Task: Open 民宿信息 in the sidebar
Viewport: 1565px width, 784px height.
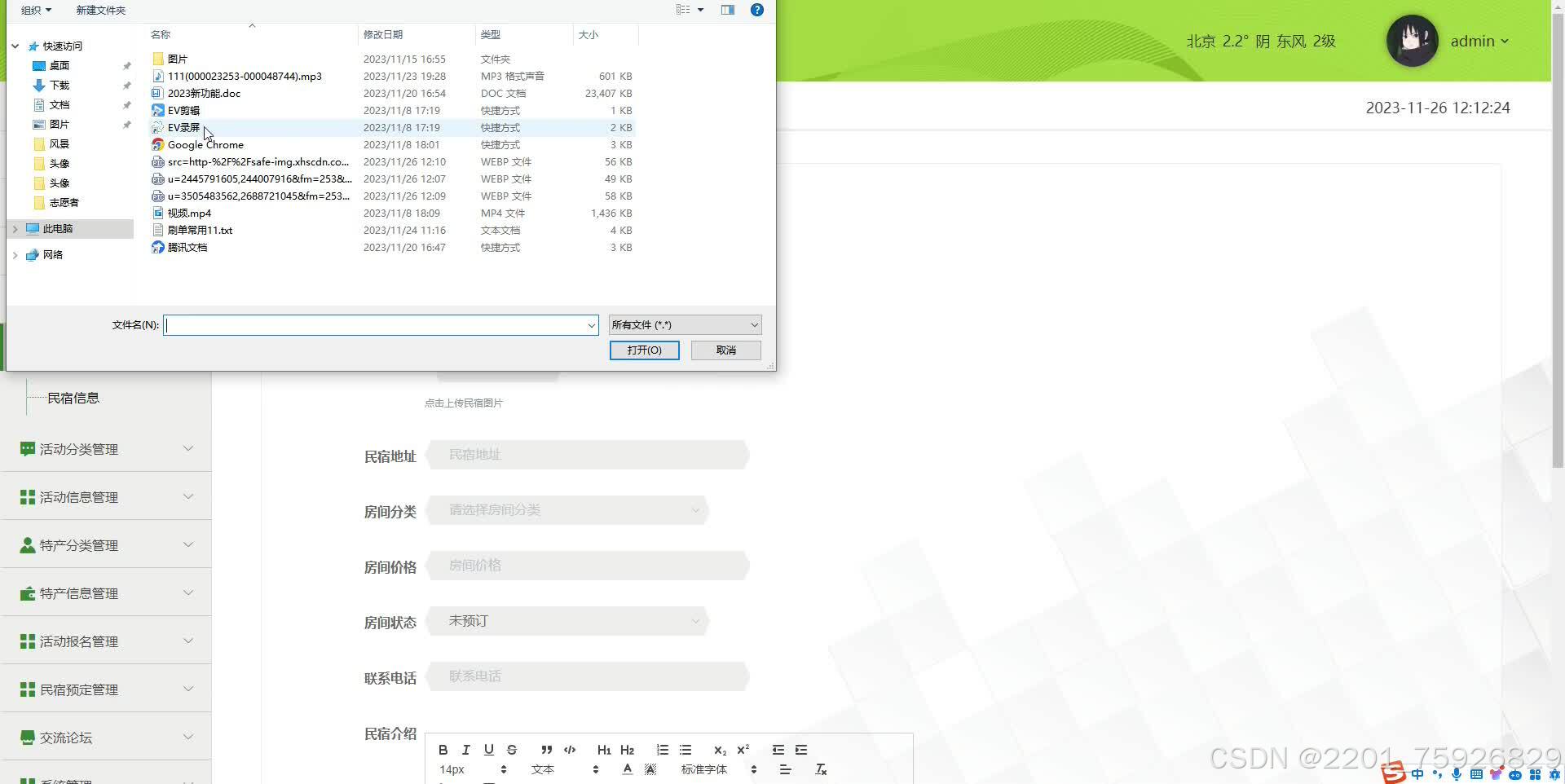Action: 73,398
